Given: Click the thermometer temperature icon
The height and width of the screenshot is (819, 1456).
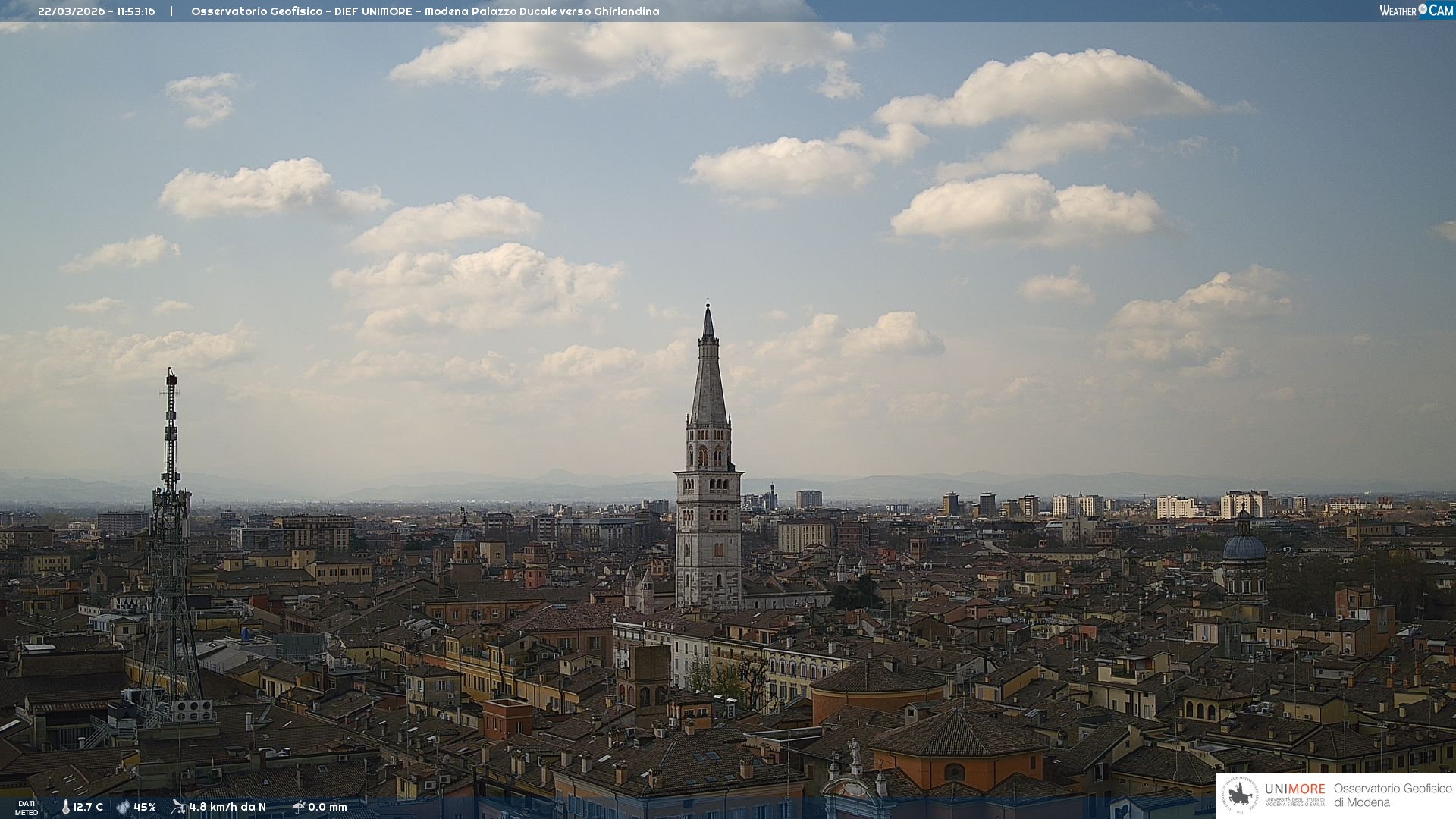Looking at the screenshot, I should click(65, 807).
